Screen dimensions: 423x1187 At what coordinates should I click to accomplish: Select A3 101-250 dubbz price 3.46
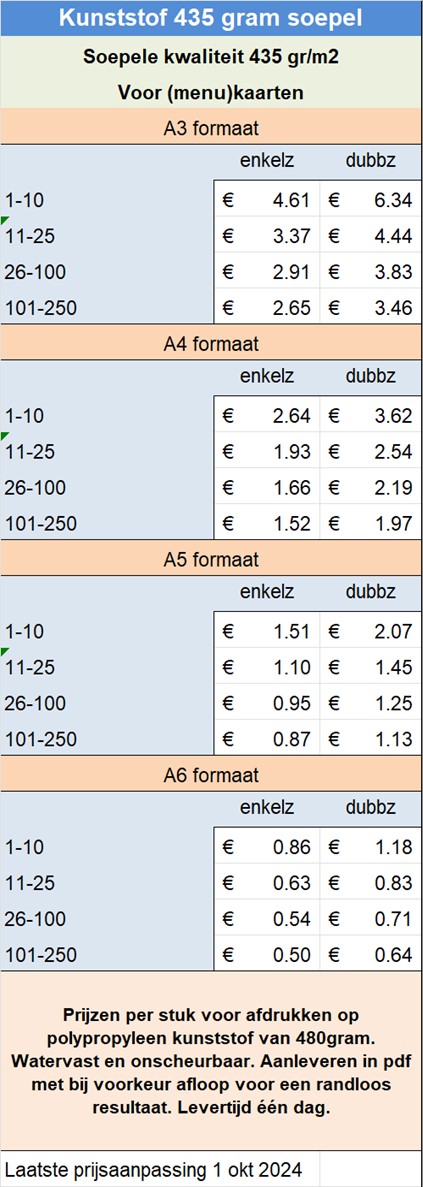click(x=370, y=308)
